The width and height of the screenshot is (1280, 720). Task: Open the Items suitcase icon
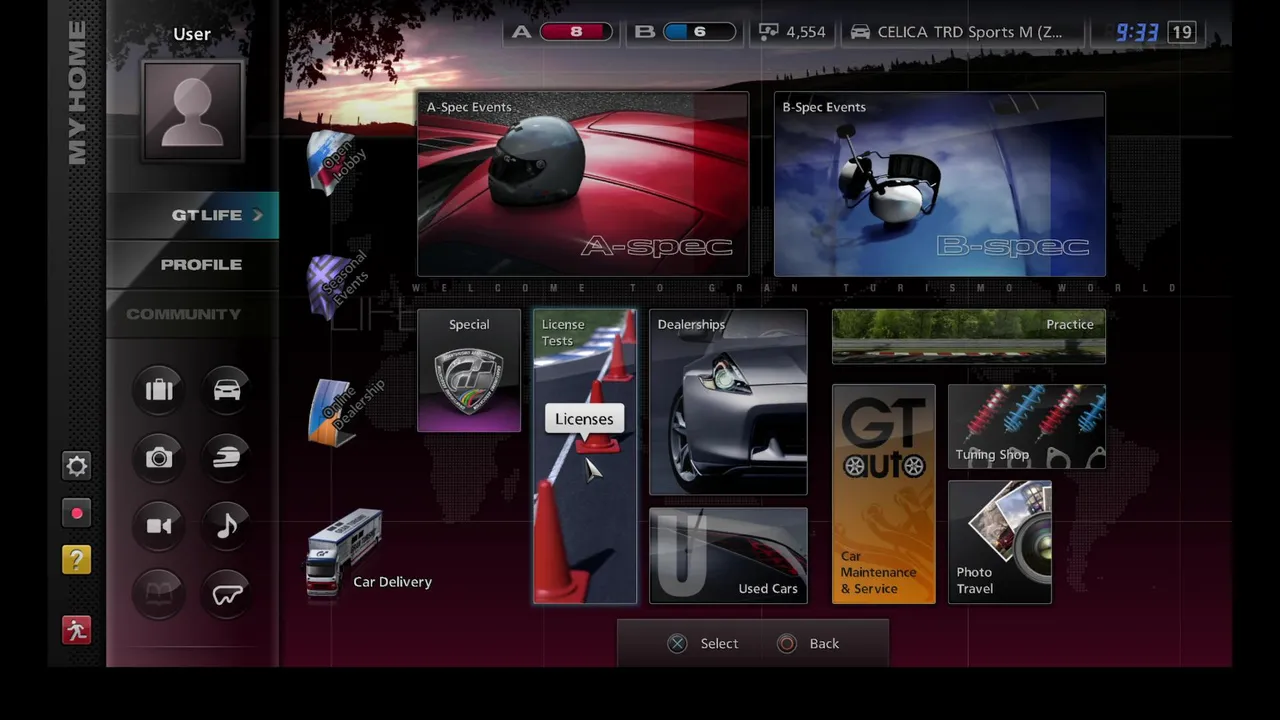coord(159,389)
